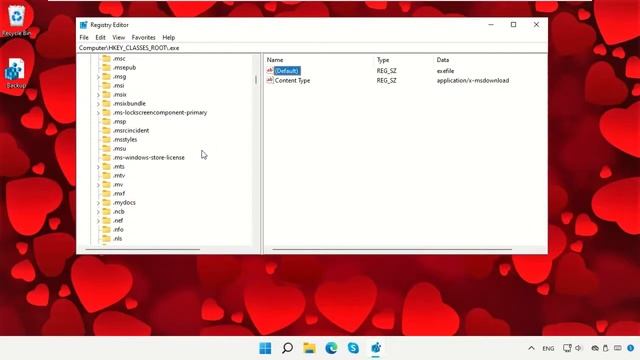Click the .mxf folder icon
This screenshot has width=640, height=360.
[x=107, y=193]
